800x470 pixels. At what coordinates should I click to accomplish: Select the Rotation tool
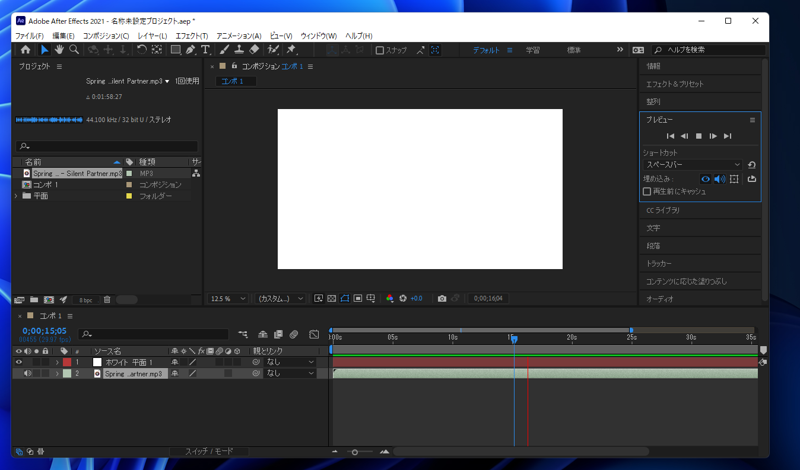pyautogui.click(x=142, y=50)
